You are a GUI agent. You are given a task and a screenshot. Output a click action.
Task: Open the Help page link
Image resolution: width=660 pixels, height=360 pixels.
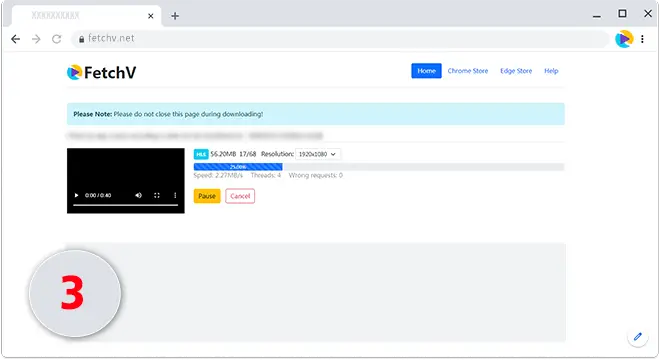click(x=551, y=71)
